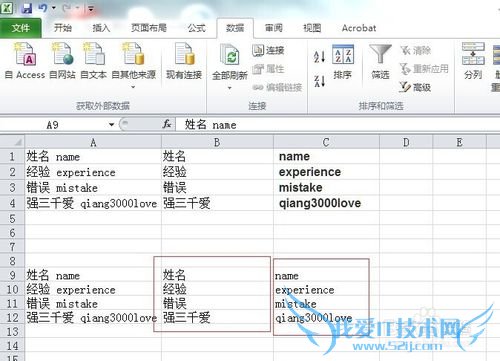Image resolution: width=500 pixels, height=361 pixels.
Task: Switch to the 审阅 ribbon tab
Action: tap(274, 28)
